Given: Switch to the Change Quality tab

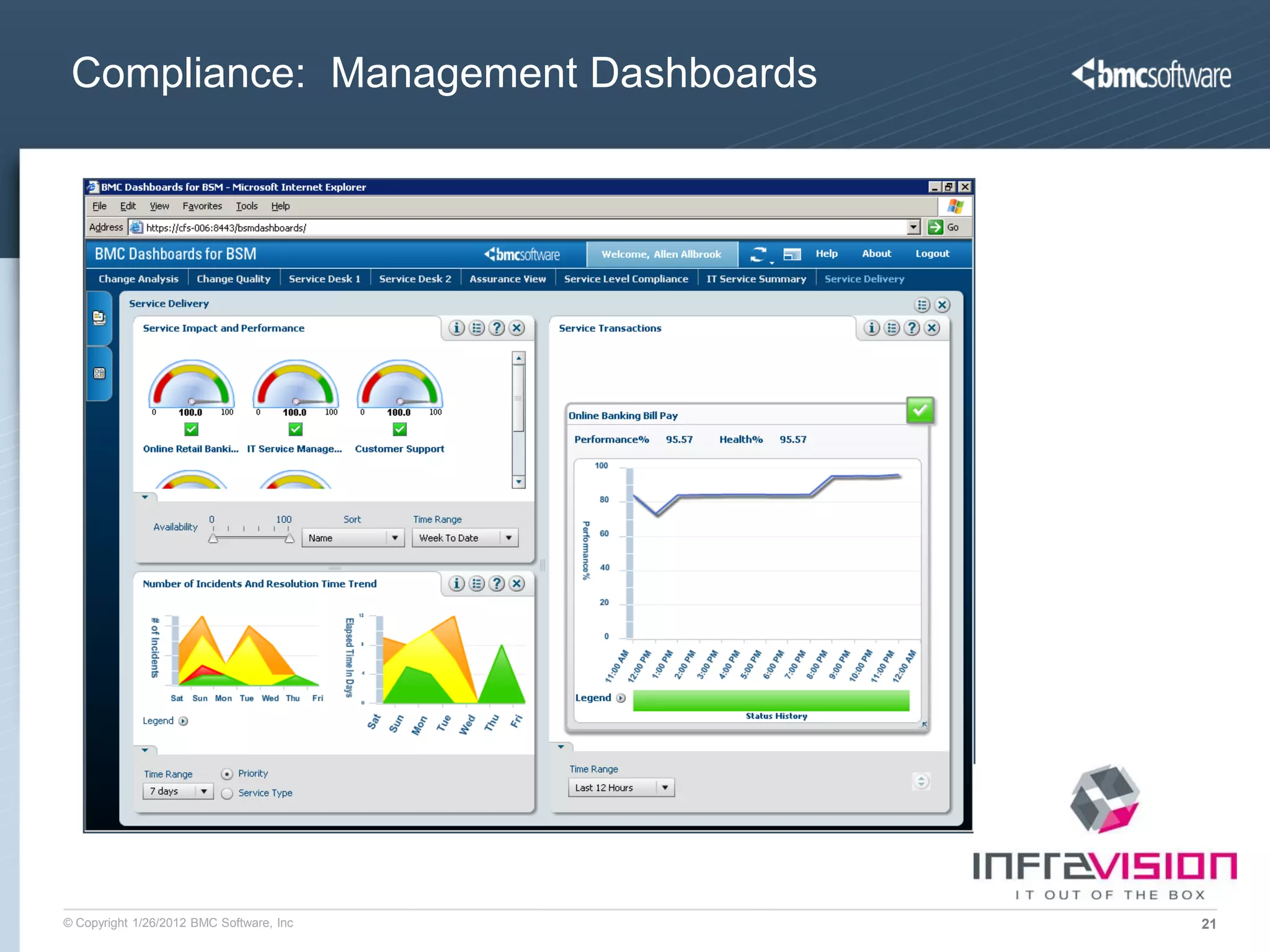Looking at the screenshot, I should [x=234, y=279].
